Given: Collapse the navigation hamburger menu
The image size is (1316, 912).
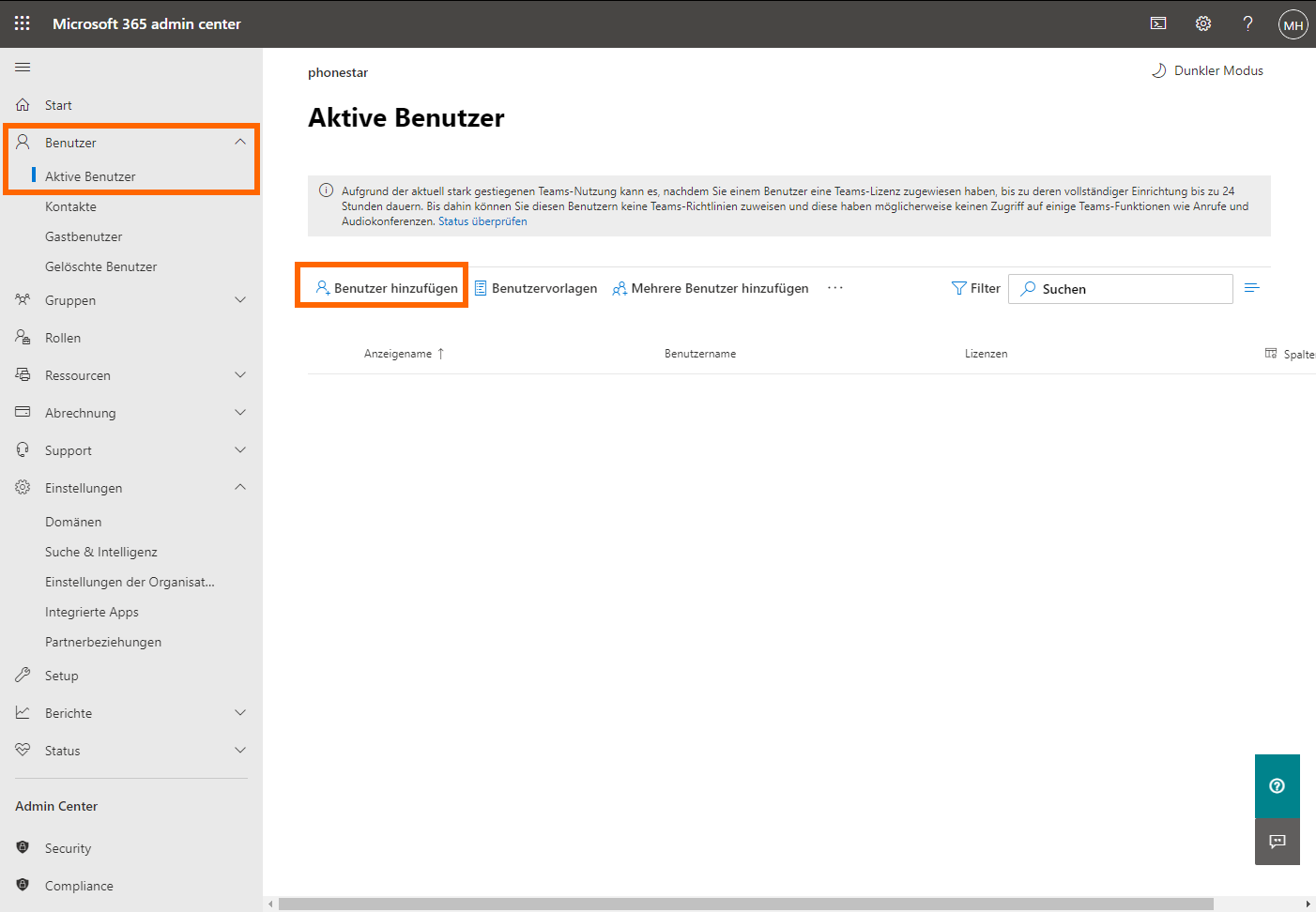Looking at the screenshot, I should pos(23,67).
